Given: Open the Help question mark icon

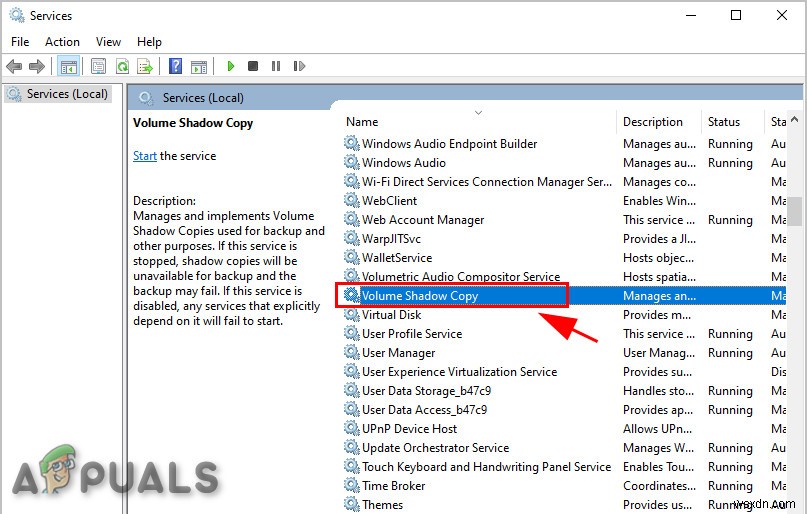Looking at the screenshot, I should point(176,66).
